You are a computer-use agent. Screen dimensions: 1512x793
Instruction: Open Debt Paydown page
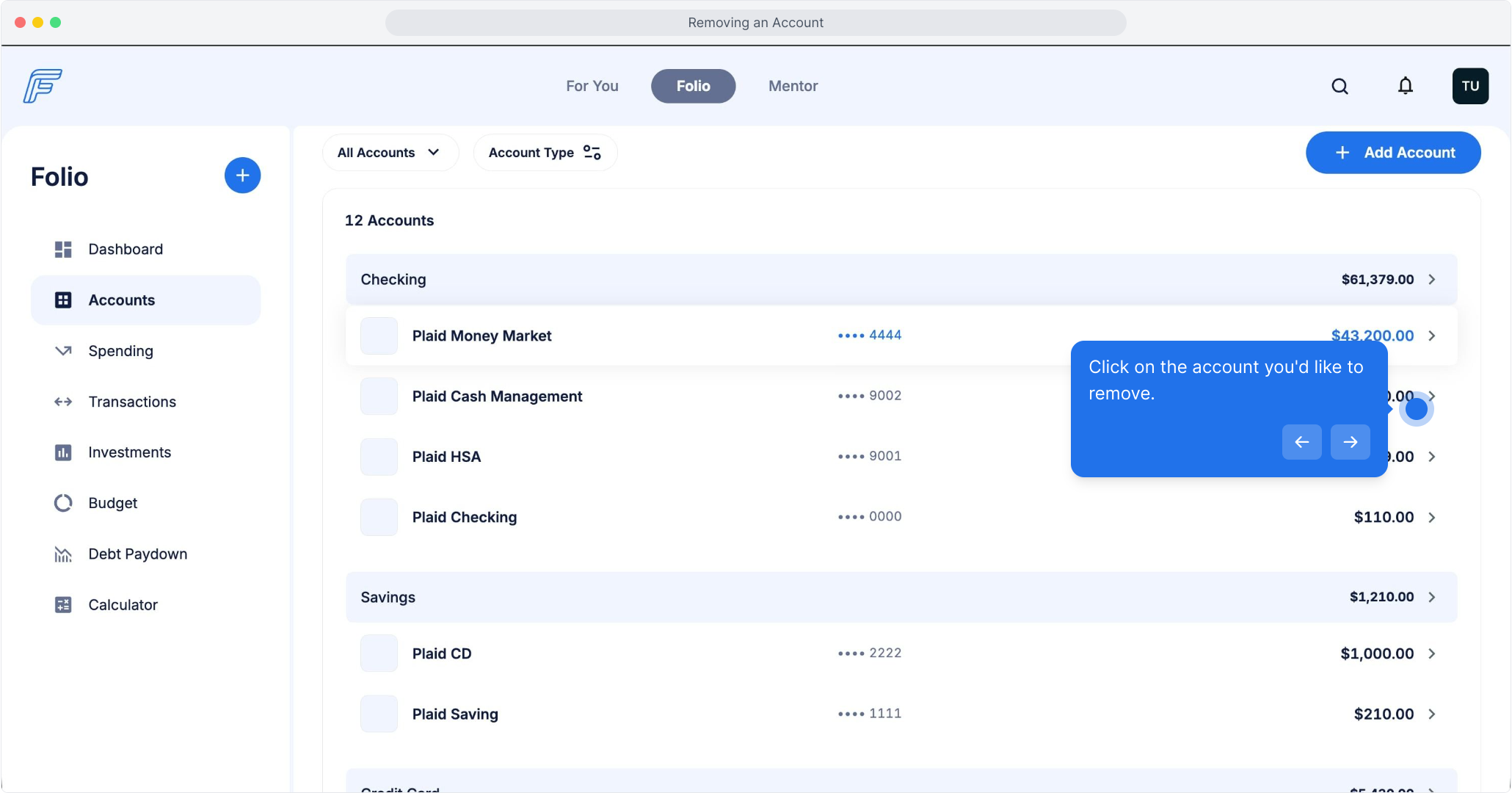(x=137, y=554)
